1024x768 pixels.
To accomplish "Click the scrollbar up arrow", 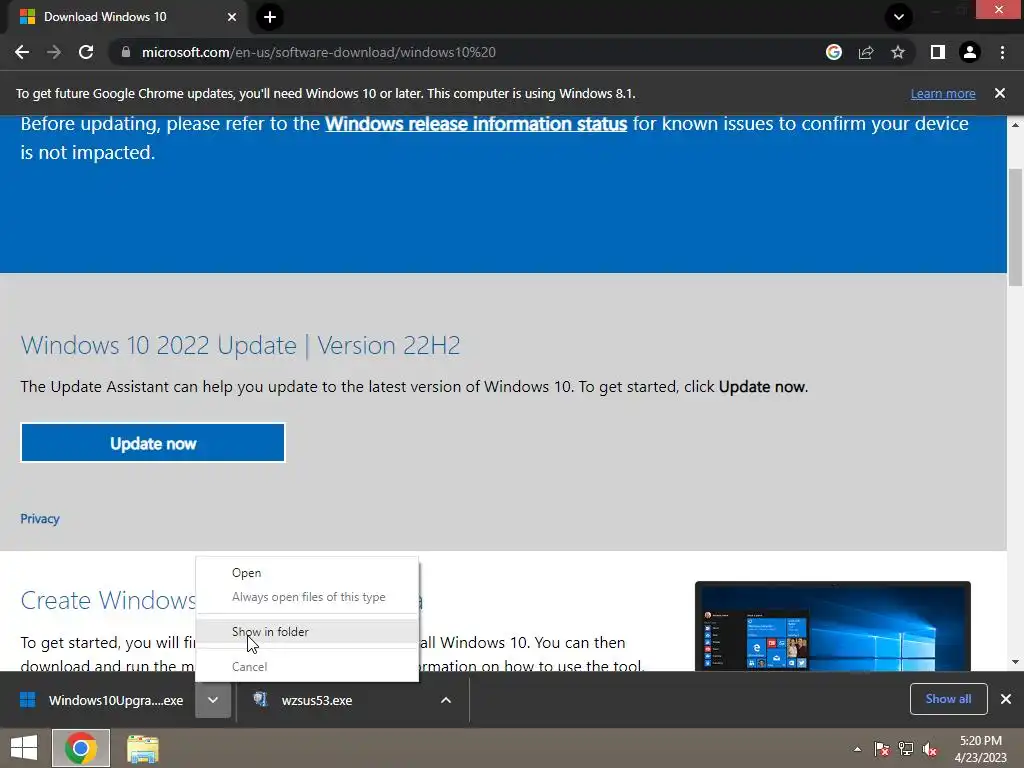I will [x=1015, y=124].
